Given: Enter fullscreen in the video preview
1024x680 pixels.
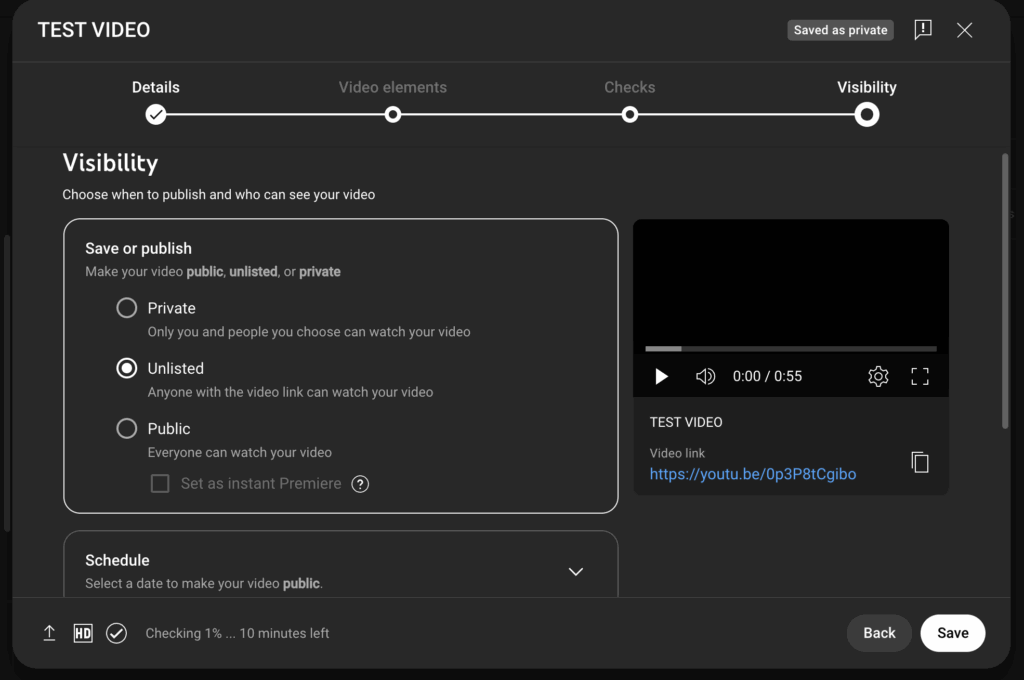Looking at the screenshot, I should tap(920, 376).
